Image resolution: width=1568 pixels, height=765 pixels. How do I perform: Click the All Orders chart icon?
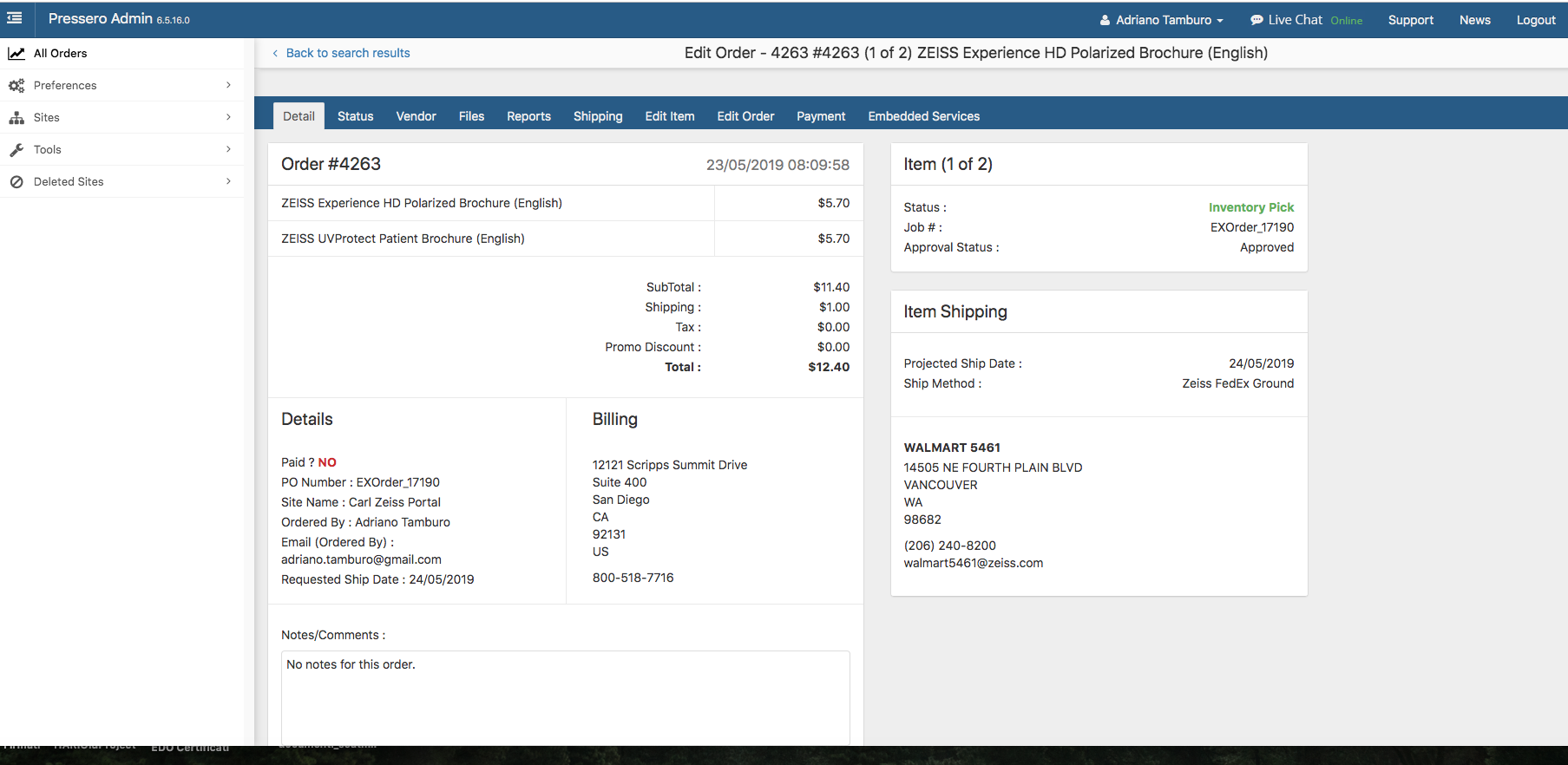(16, 54)
